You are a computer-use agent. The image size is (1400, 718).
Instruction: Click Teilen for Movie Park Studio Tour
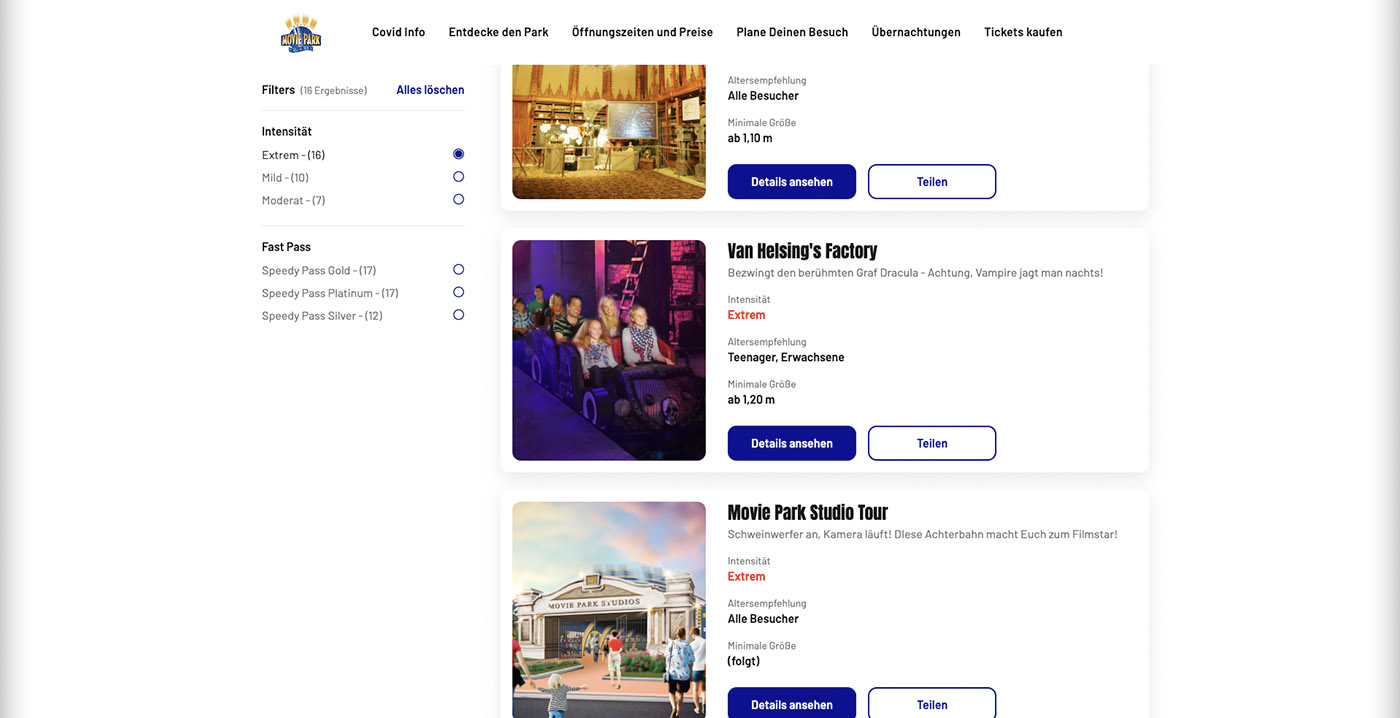(932, 704)
